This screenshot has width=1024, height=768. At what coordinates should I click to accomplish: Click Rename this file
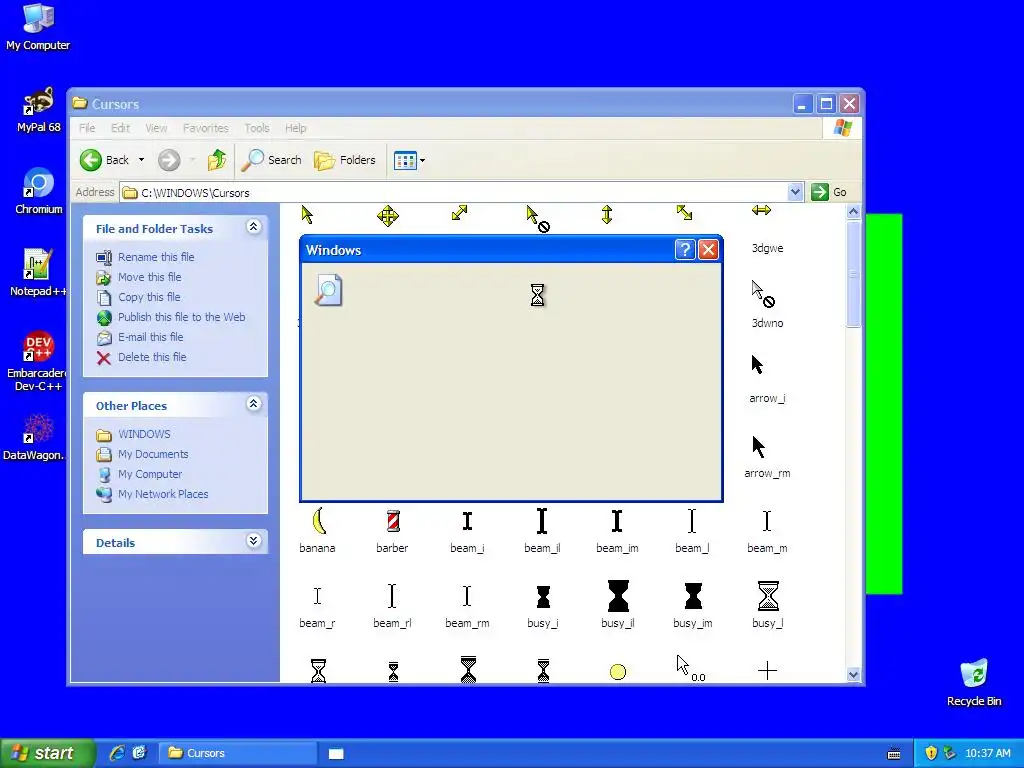tap(156, 257)
